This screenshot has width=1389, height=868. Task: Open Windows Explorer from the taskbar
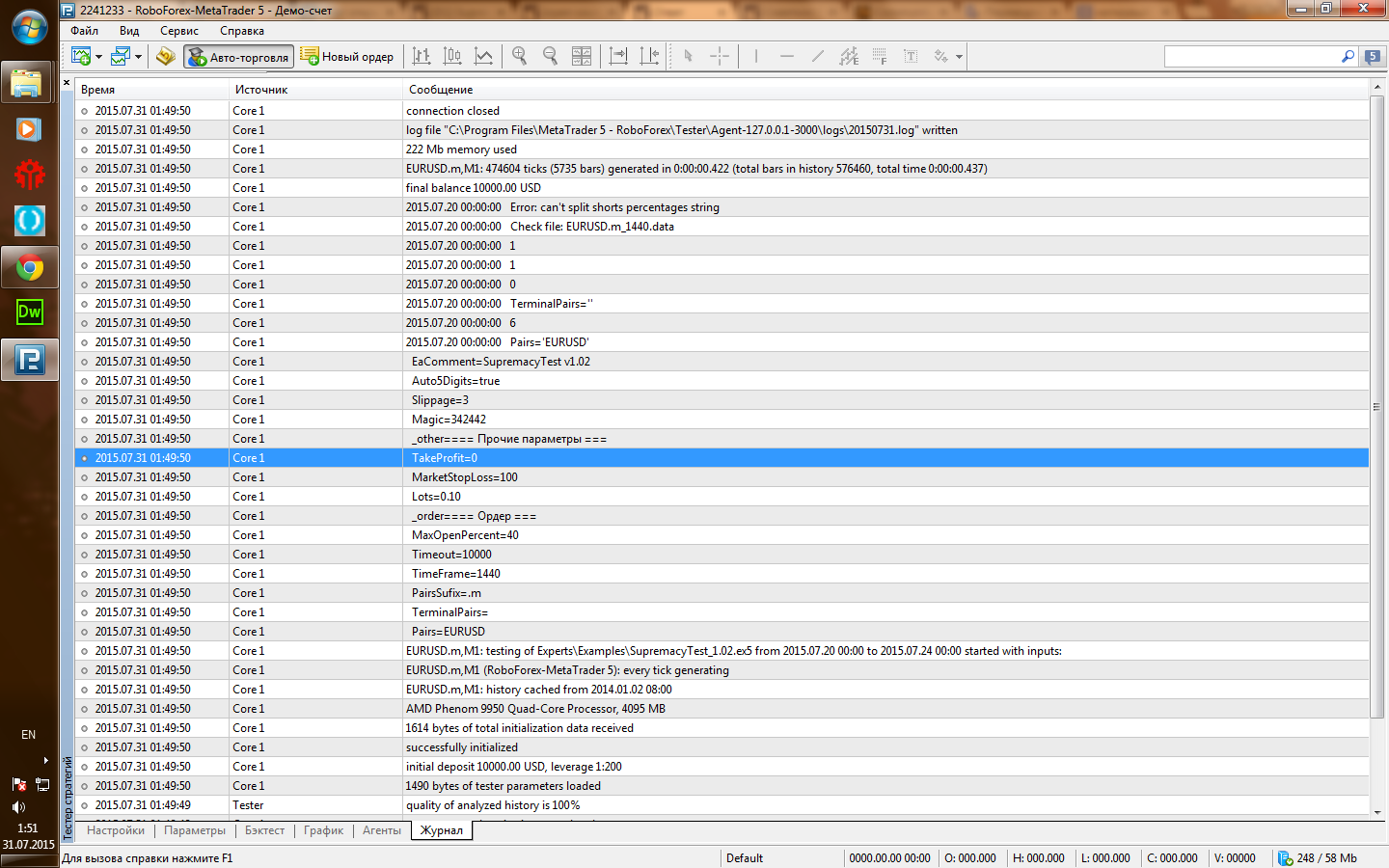pos(29,84)
